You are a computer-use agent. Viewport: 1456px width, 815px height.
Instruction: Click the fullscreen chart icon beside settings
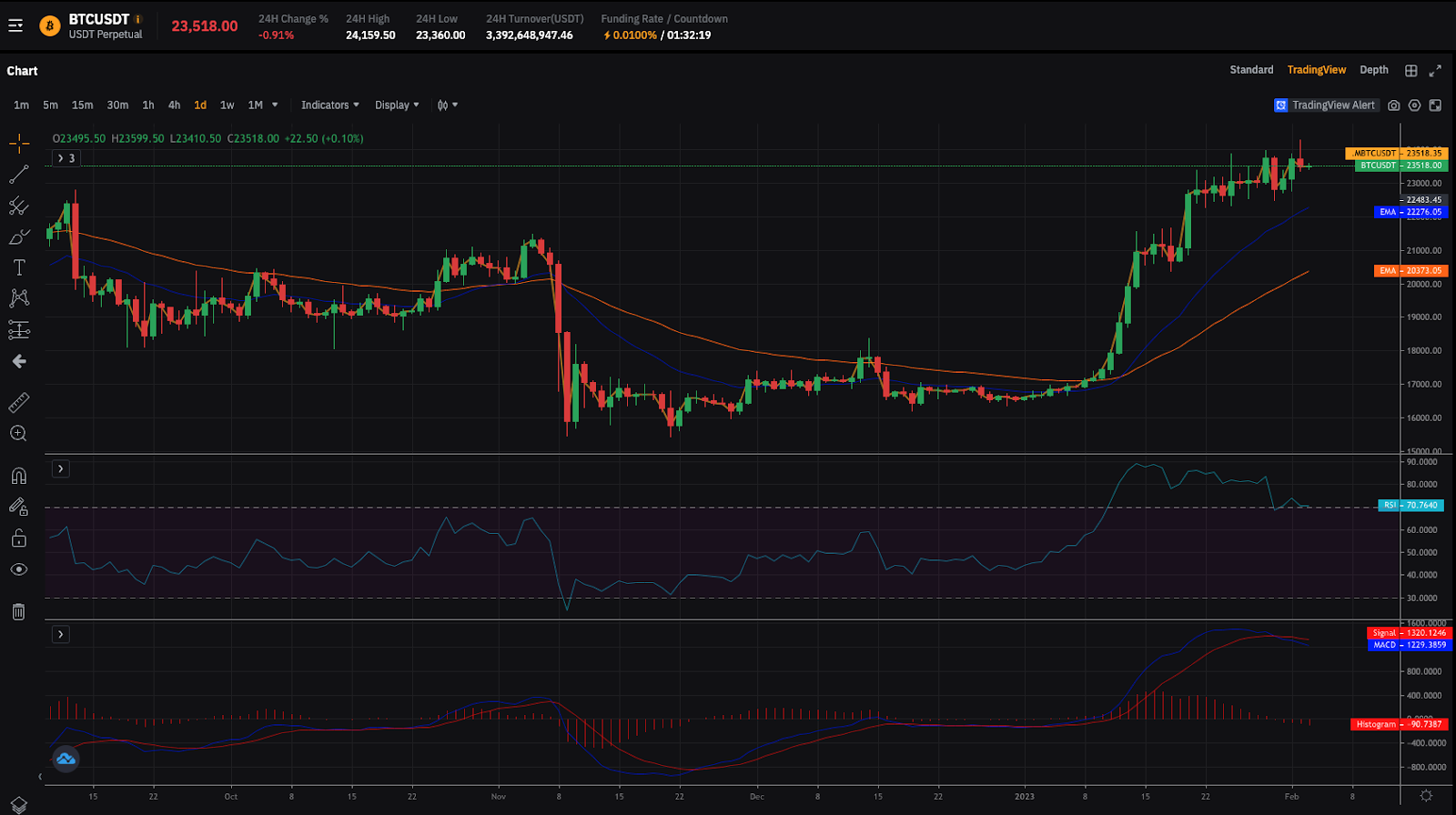[1435, 106]
